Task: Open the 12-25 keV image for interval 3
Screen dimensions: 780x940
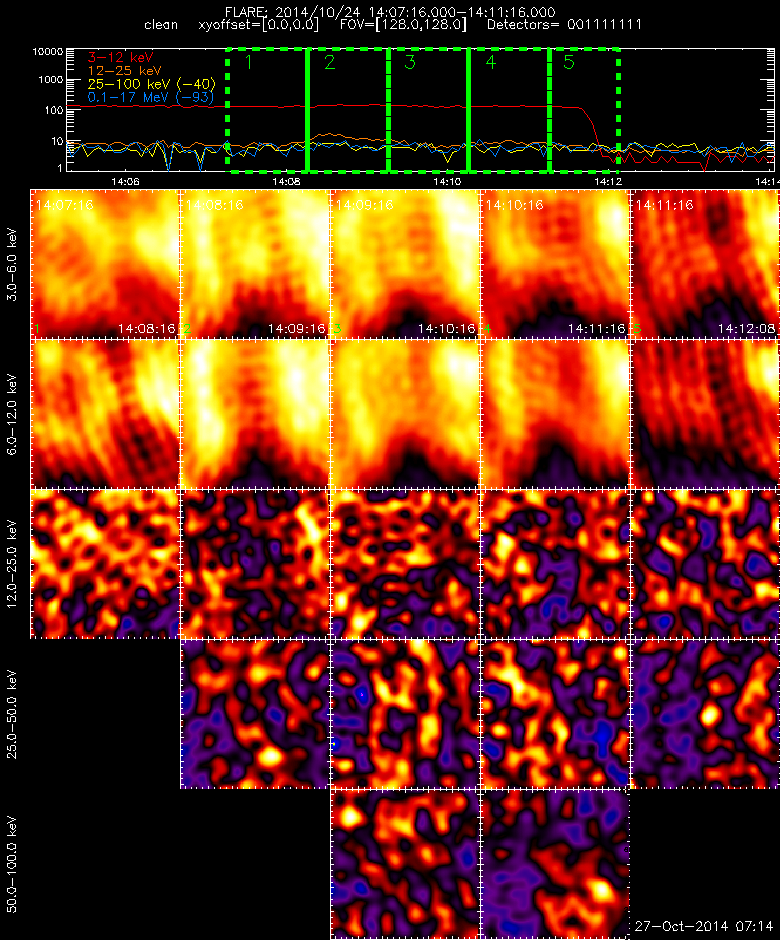Action: click(x=405, y=564)
